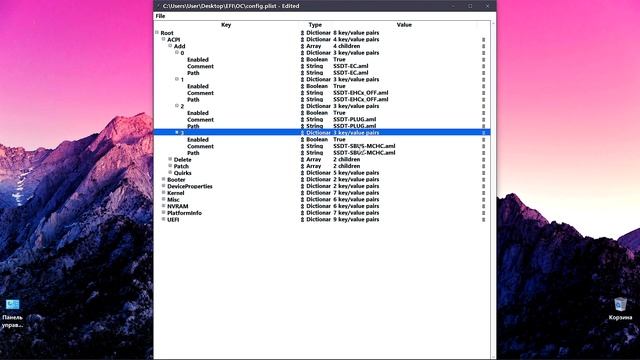Expand the Booter node

coord(163,179)
